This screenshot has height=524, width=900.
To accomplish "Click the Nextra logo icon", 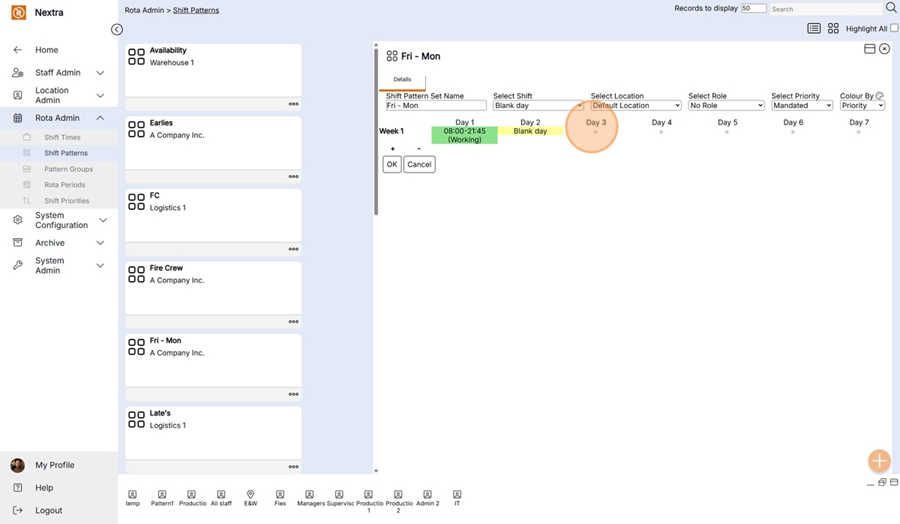I will (x=18, y=13).
